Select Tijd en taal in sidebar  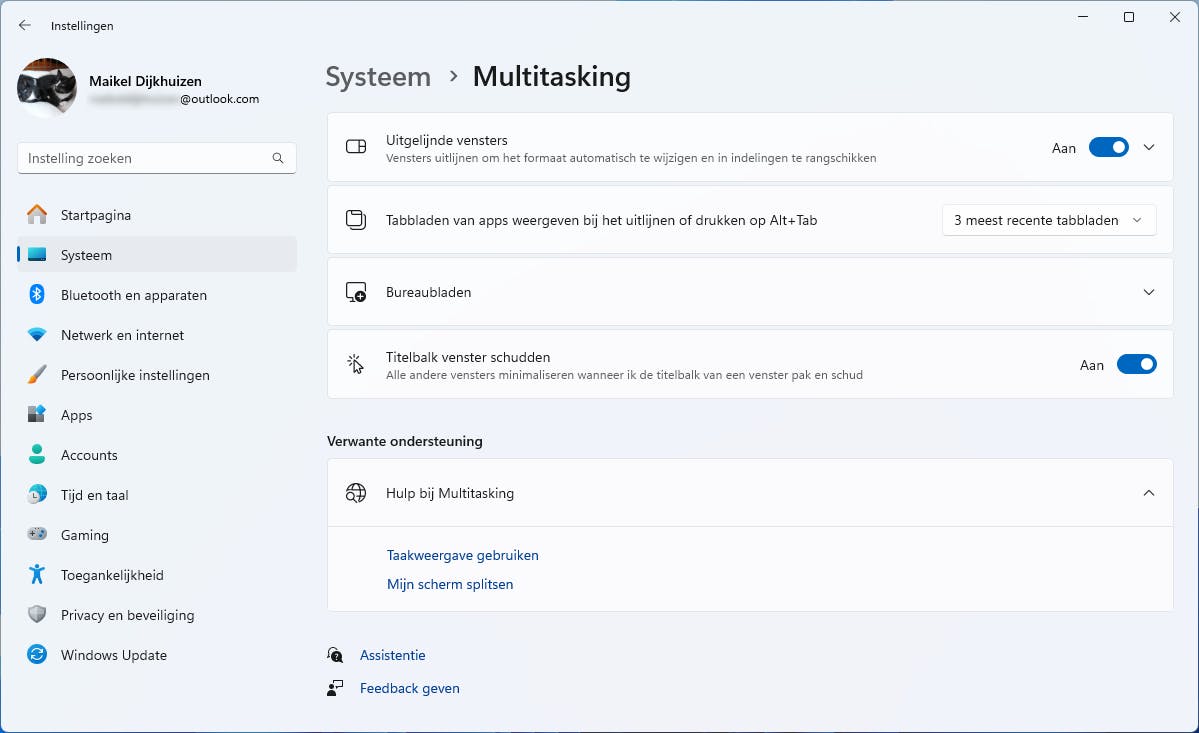95,495
